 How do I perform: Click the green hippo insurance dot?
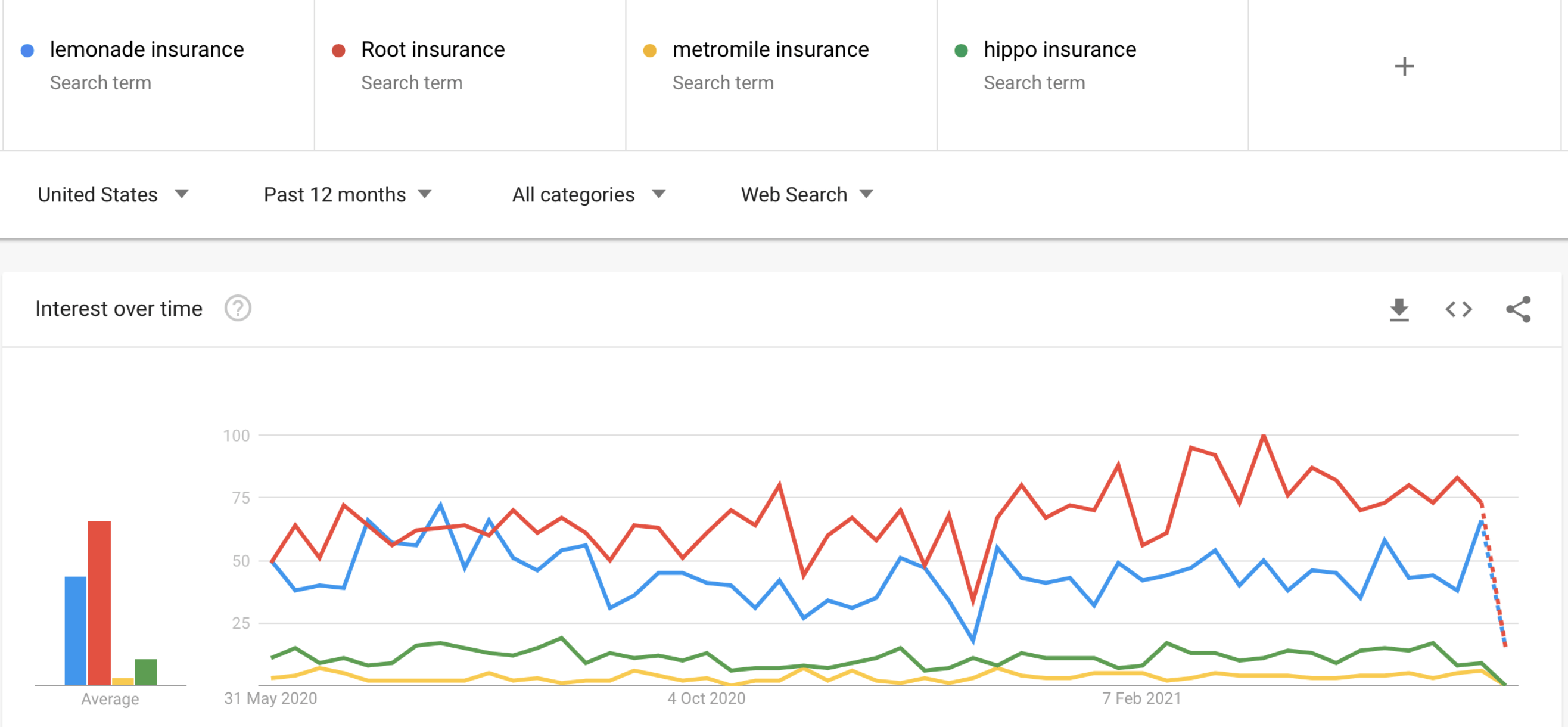tap(960, 51)
